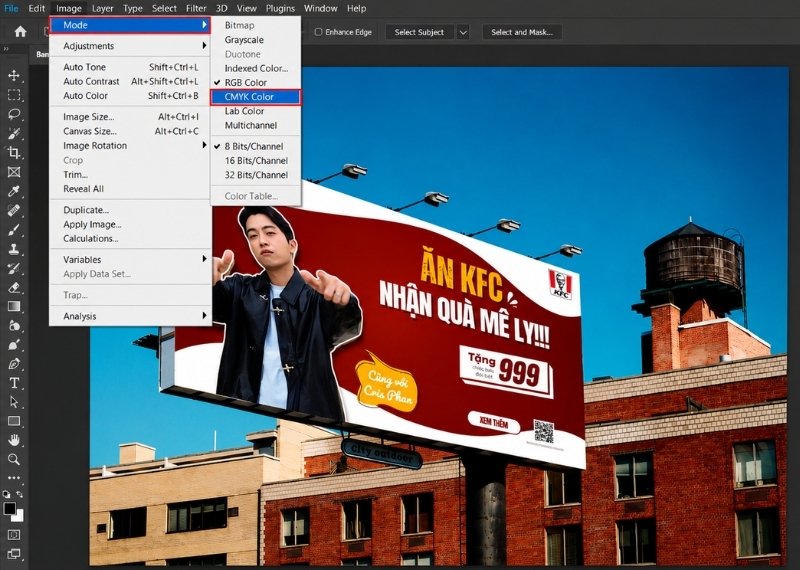
Task: Select the Move tool
Action: (x=14, y=76)
